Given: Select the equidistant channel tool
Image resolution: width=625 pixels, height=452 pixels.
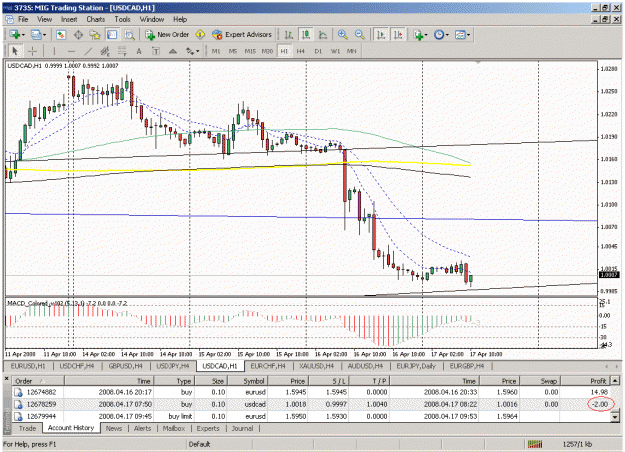Looking at the screenshot, I should pos(105,51).
